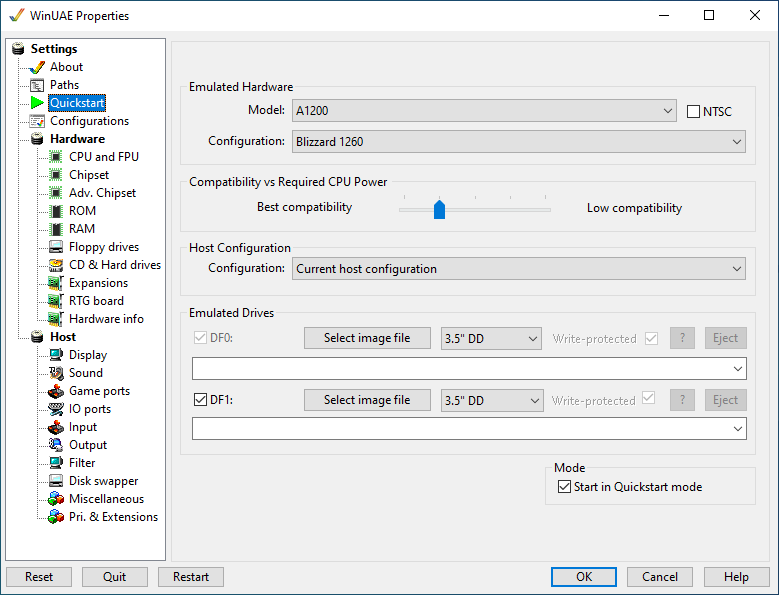Click the compatibility slider thumb
Screen dimensions: 780x595
click(x=439, y=209)
